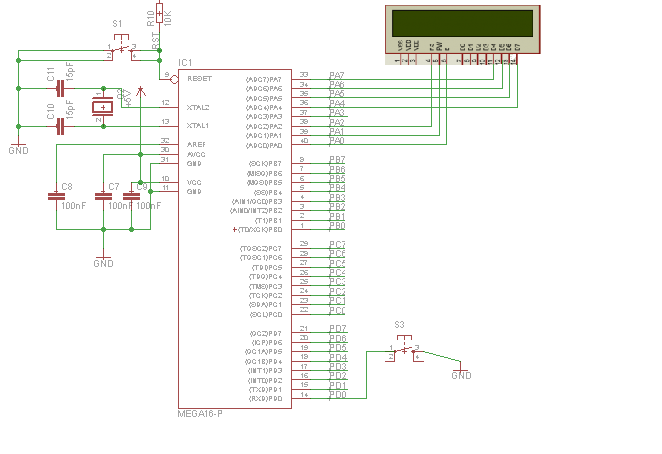The width and height of the screenshot is (662, 454).
Task: Click the MEGA16-P part name
Action: click(200, 414)
